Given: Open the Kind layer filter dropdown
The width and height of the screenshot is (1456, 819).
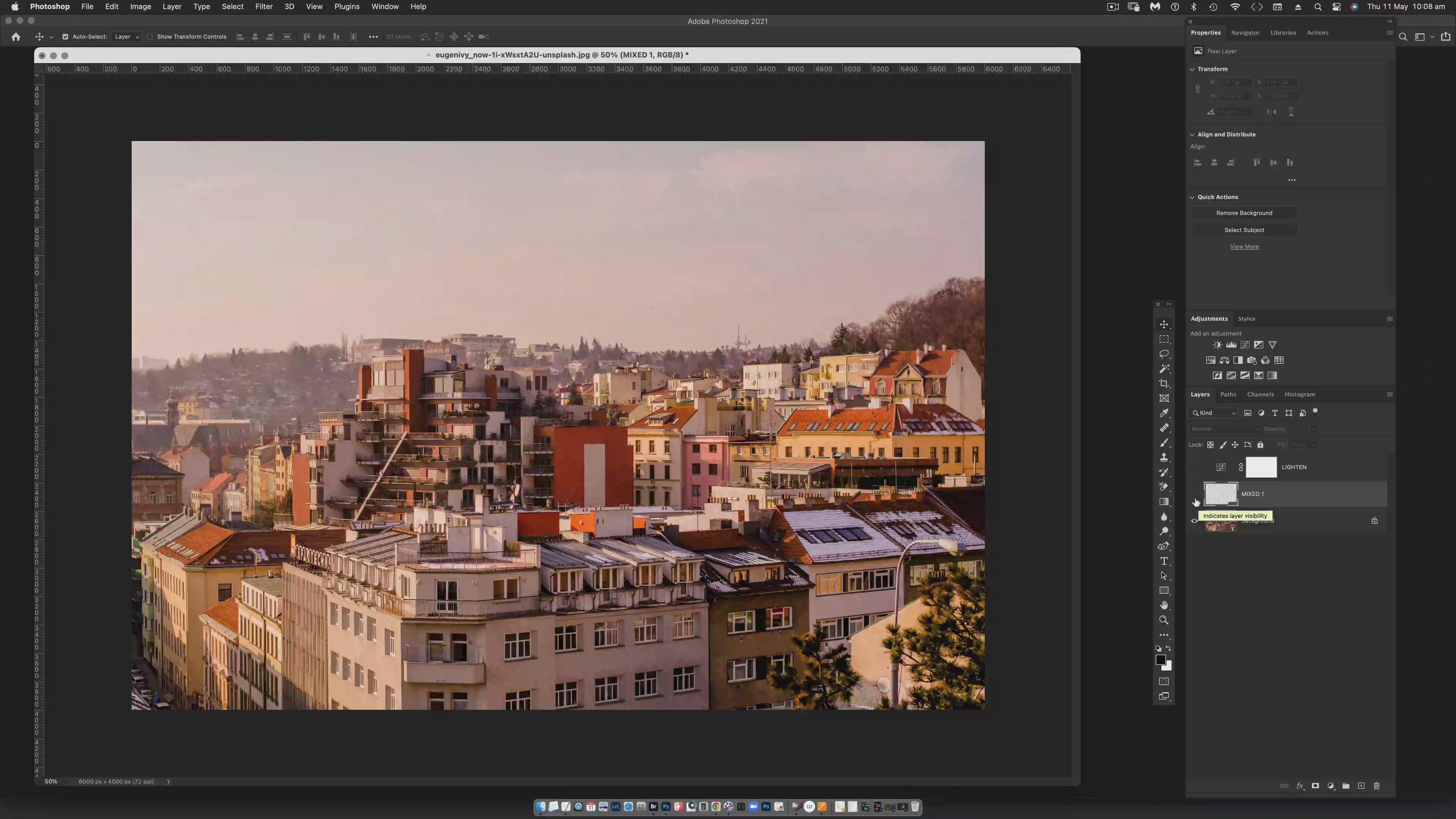Looking at the screenshot, I should click(1213, 413).
